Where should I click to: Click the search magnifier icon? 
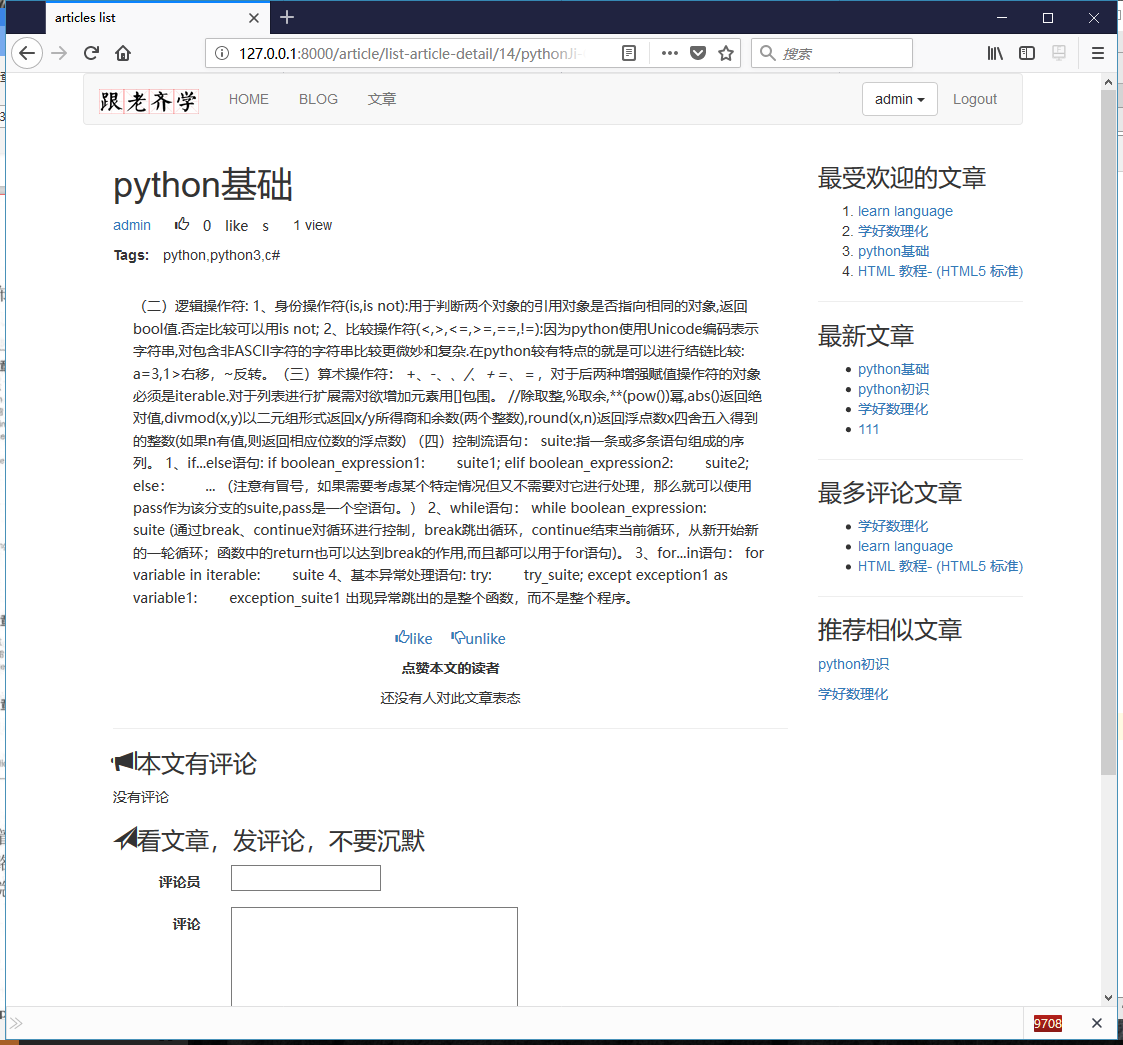coord(767,54)
